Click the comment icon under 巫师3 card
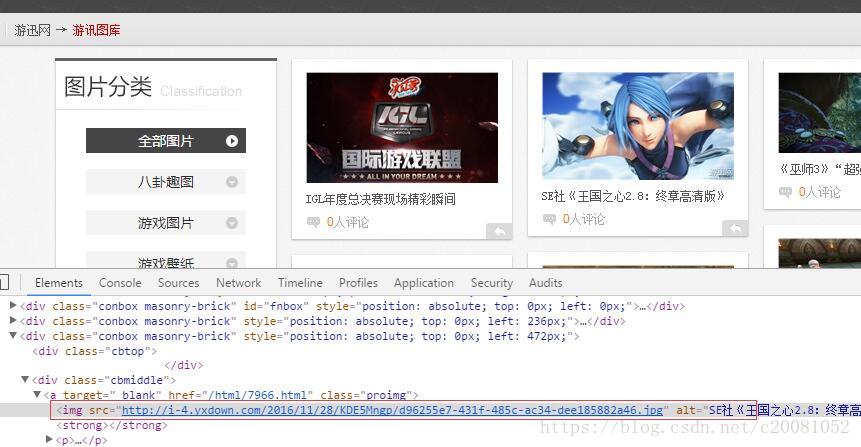Screen dimensions: 861x447 pos(785,192)
